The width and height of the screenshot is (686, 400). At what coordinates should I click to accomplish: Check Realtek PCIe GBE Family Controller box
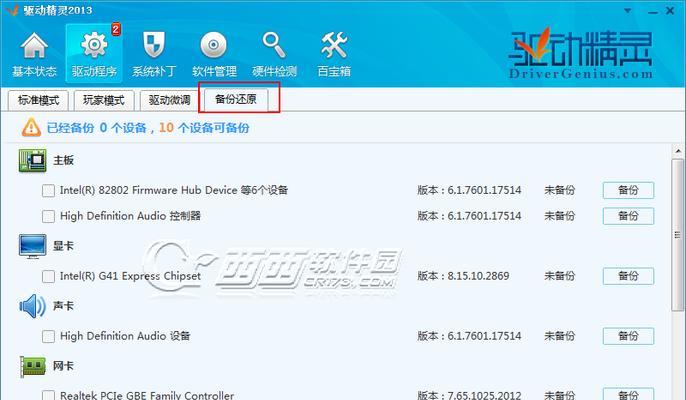[x=48, y=395]
